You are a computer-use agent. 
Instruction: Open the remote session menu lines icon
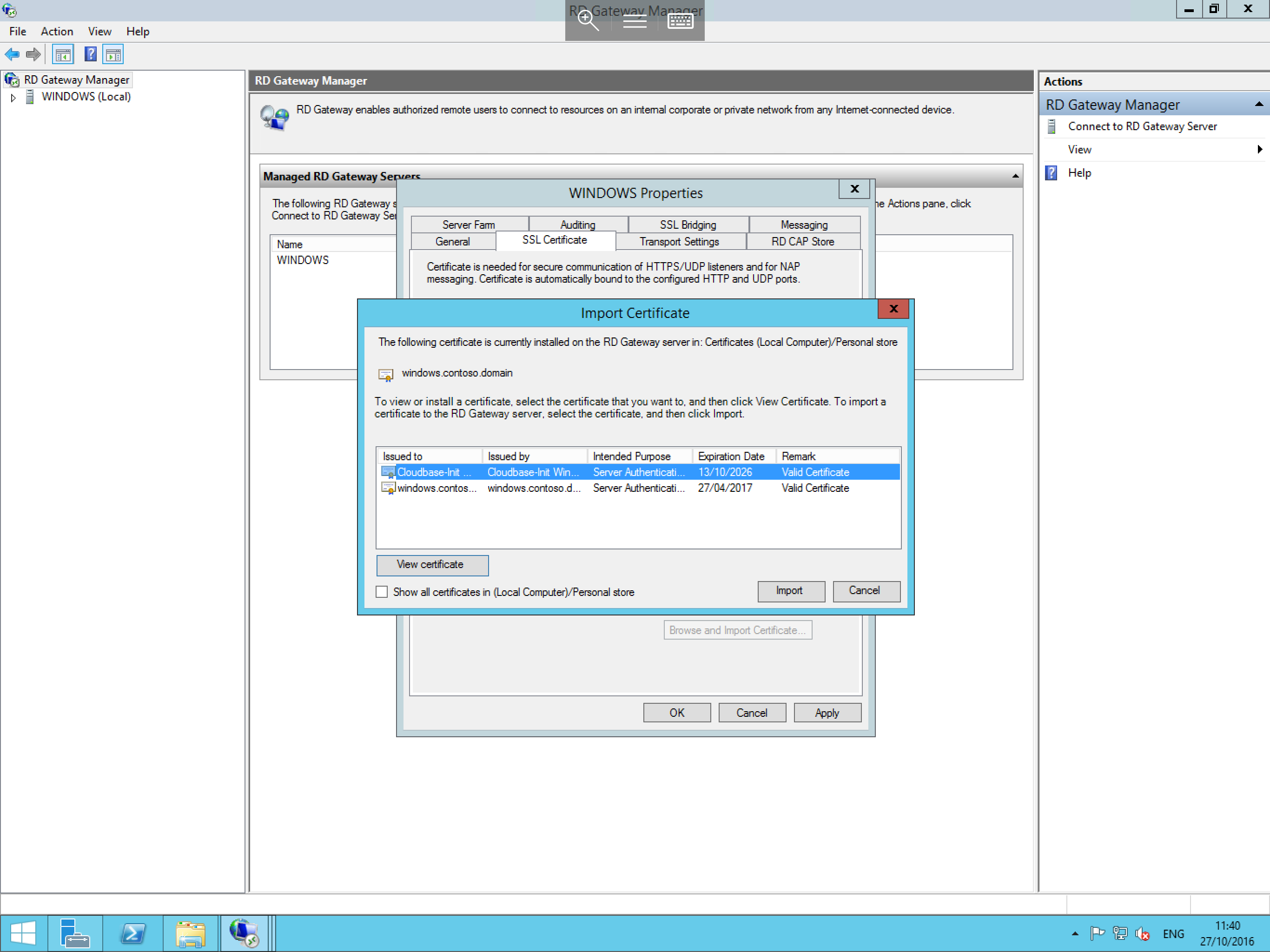[x=635, y=22]
